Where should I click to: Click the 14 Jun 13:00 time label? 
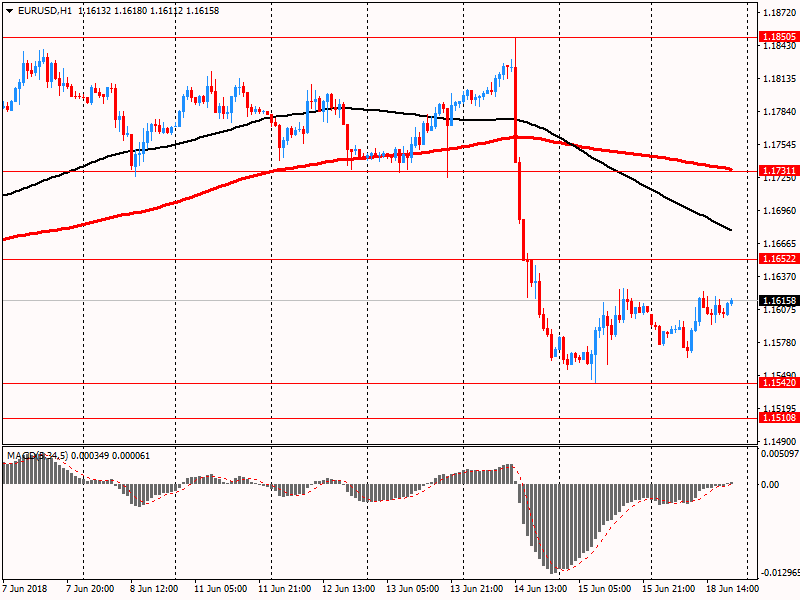(x=540, y=589)
